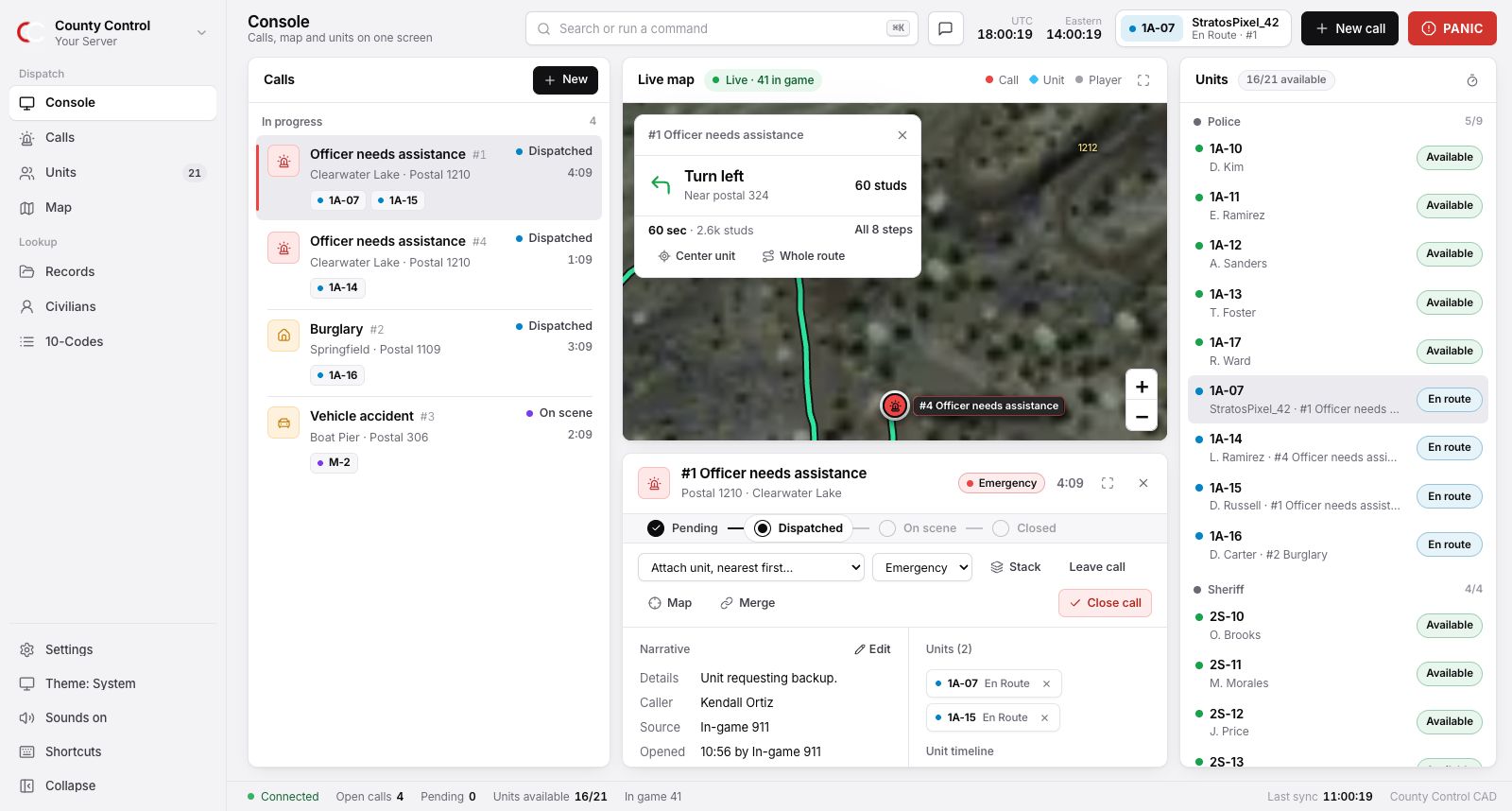
Task: Open the chat messages icon
Action: click(945, 28)
